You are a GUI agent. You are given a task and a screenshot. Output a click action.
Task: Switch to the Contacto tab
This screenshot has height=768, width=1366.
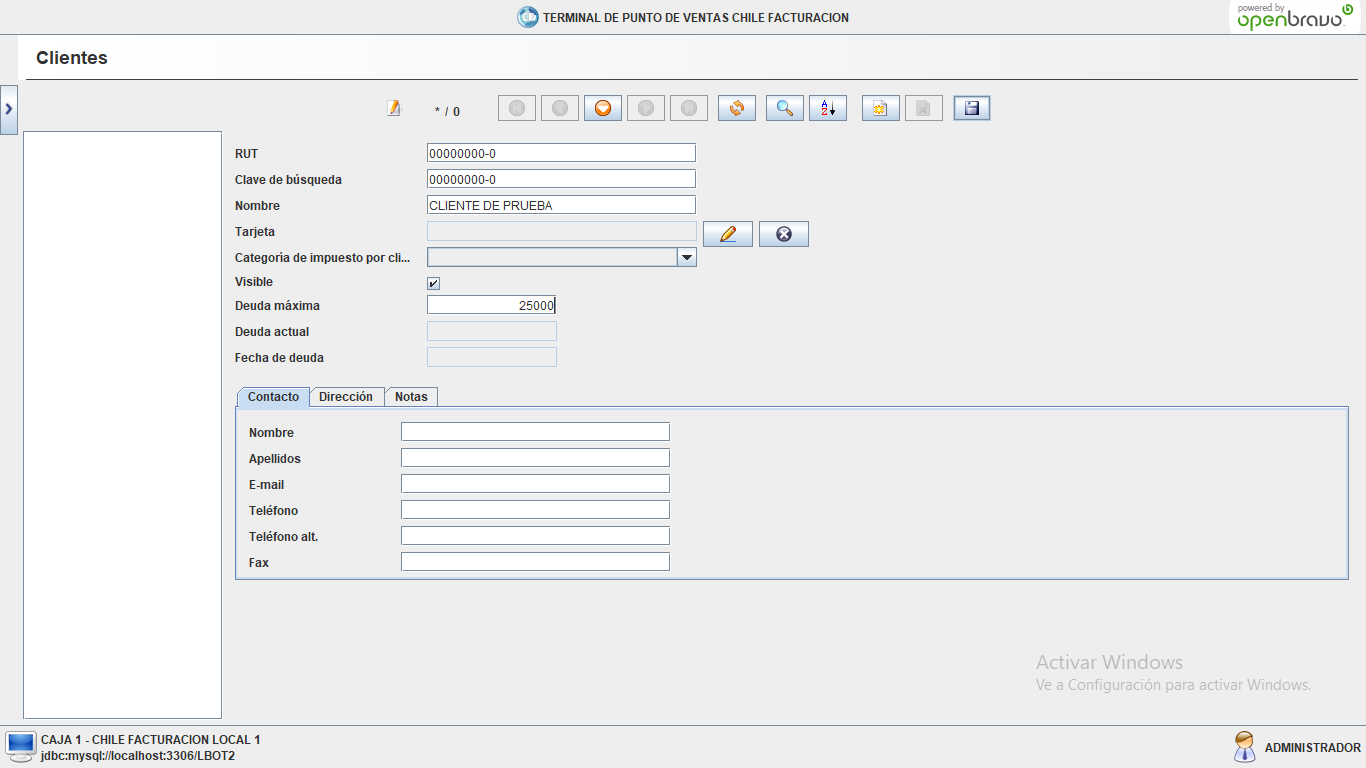click(x=273, y=397)
